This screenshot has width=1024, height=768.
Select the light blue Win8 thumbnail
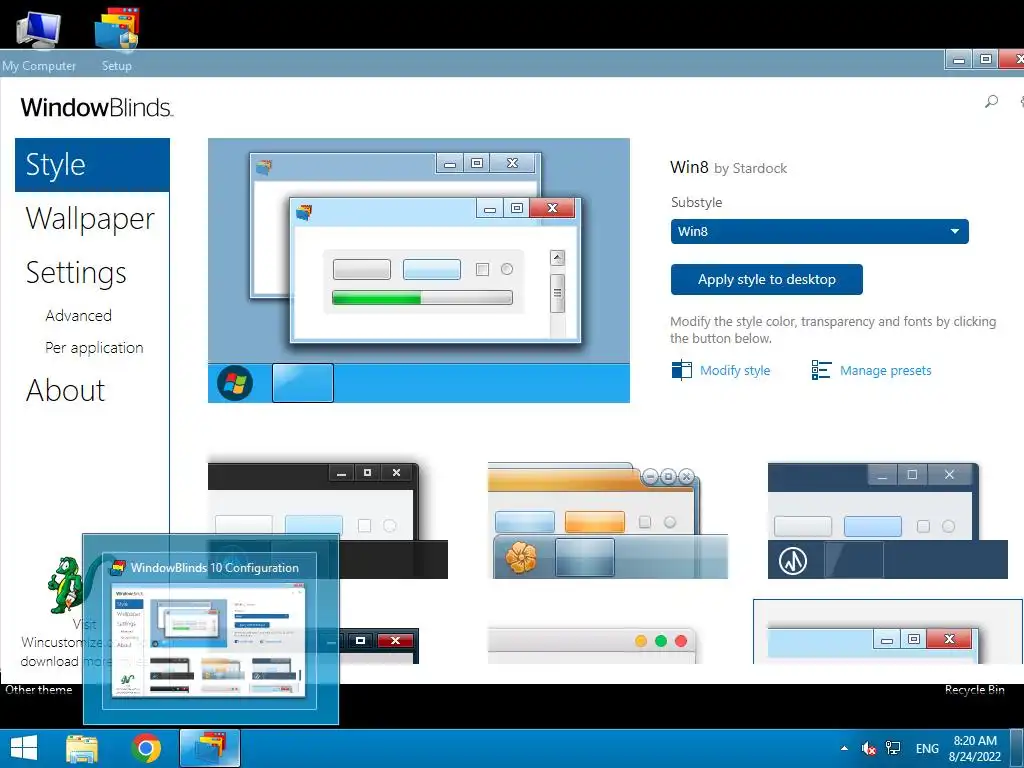pyautogui.click(x=888, y=632)
